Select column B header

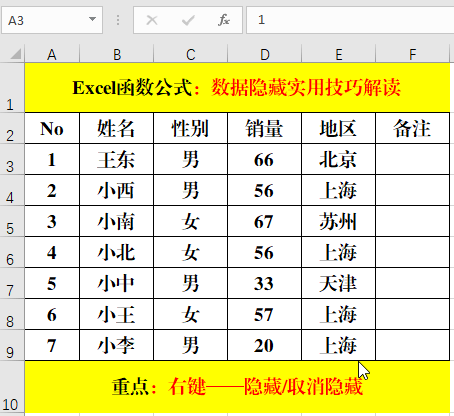(116, 54)
